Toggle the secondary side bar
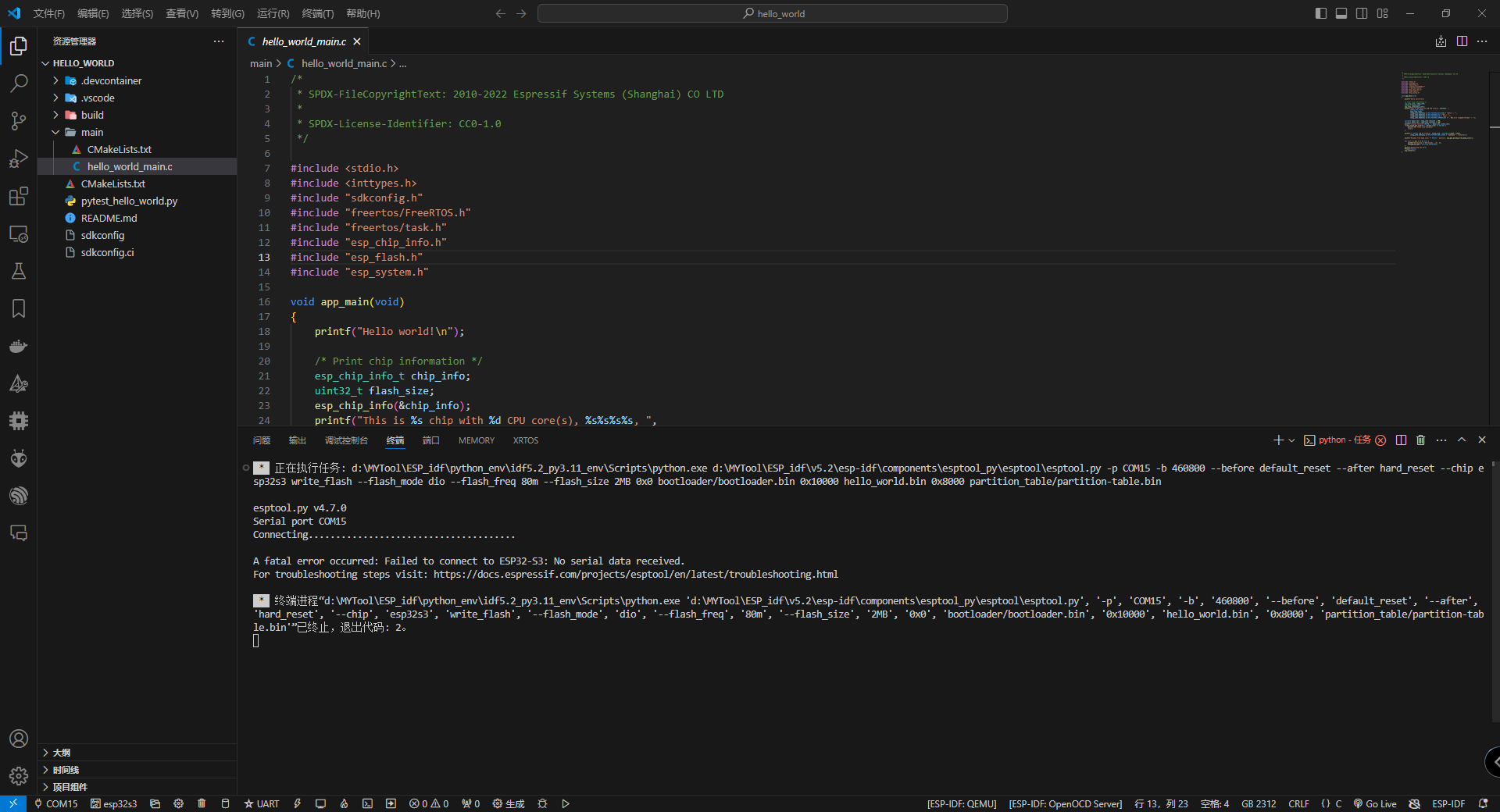The width and height of the screenshot is (1500, 812). [1362, 13]
